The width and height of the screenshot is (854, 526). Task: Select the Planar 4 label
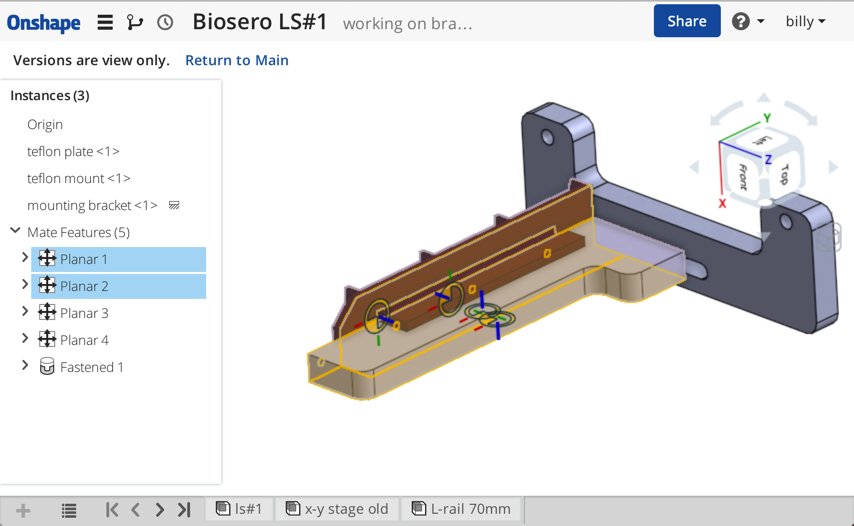tap(84, 340)
